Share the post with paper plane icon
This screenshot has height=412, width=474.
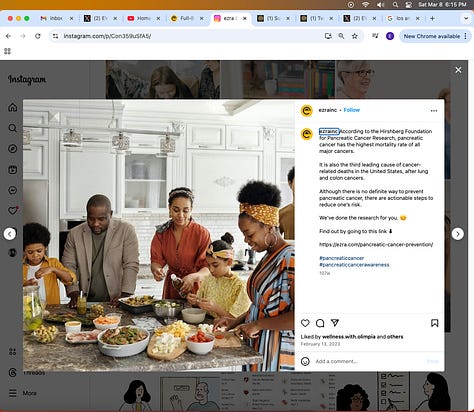(x=335, y=323)
